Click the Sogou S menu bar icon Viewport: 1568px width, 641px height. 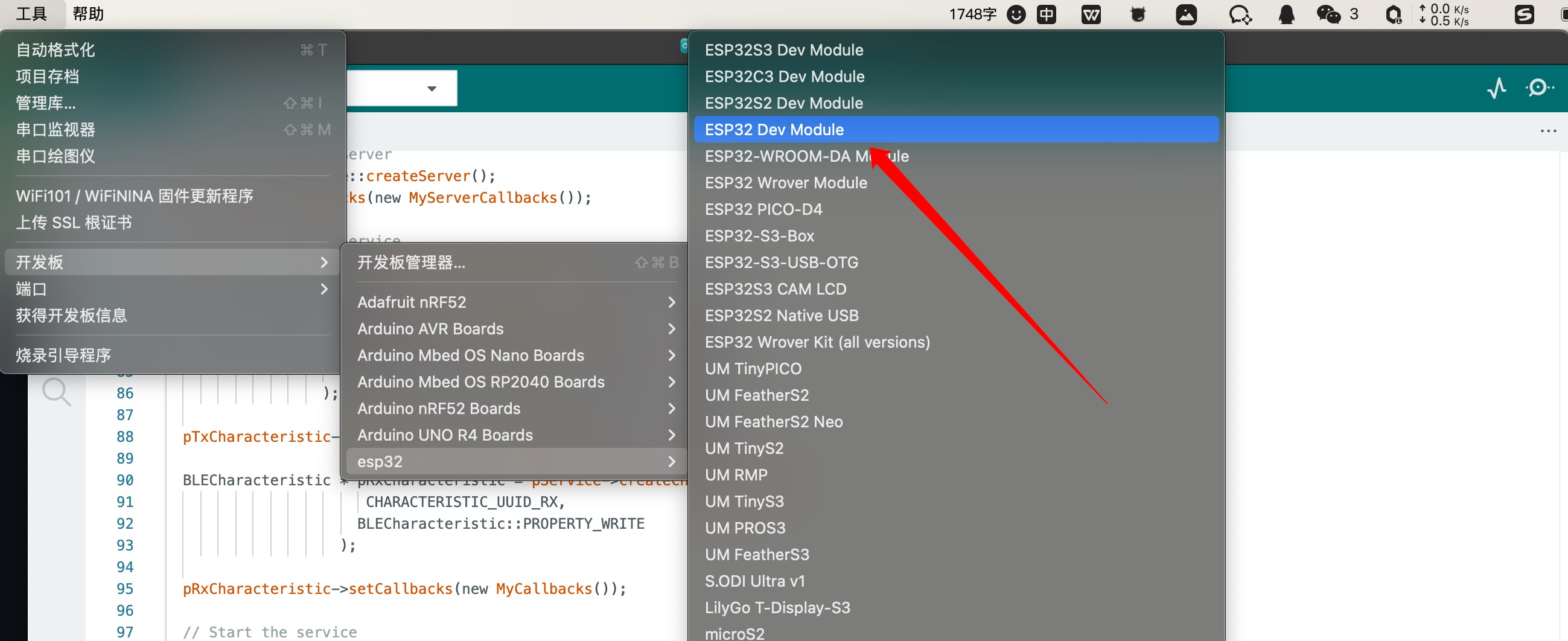(1523, 14)
